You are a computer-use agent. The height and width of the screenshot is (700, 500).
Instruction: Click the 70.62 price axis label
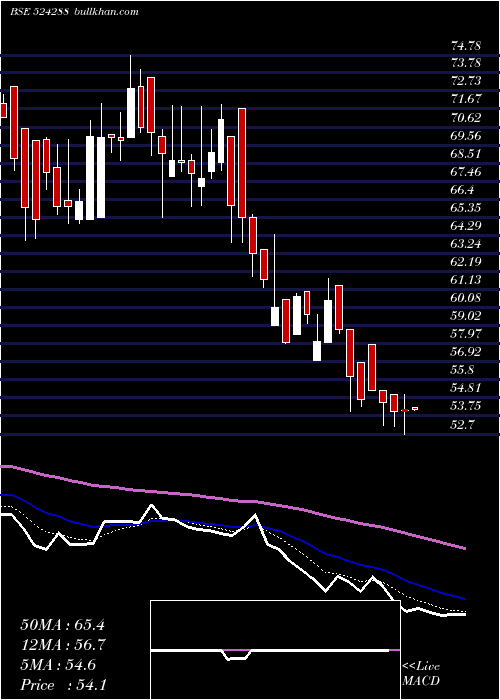click(466, 118)
